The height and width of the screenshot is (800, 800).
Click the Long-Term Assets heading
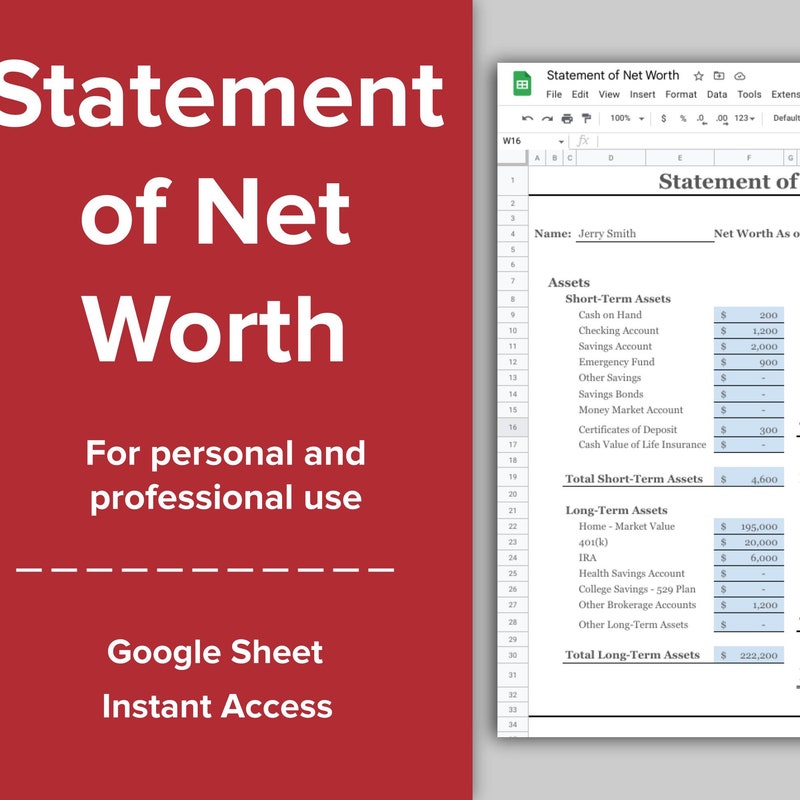[616, 510]
